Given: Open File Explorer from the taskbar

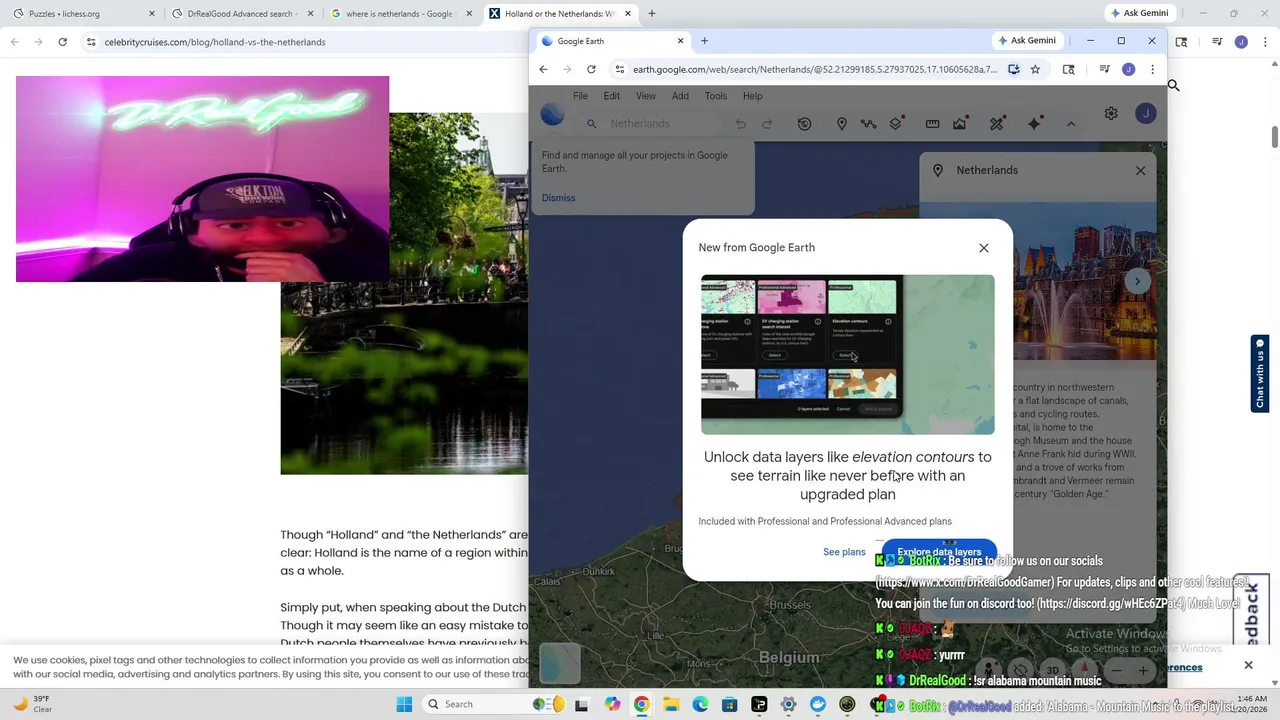Looking at the screenshot, I should click(x=671, y=704).
